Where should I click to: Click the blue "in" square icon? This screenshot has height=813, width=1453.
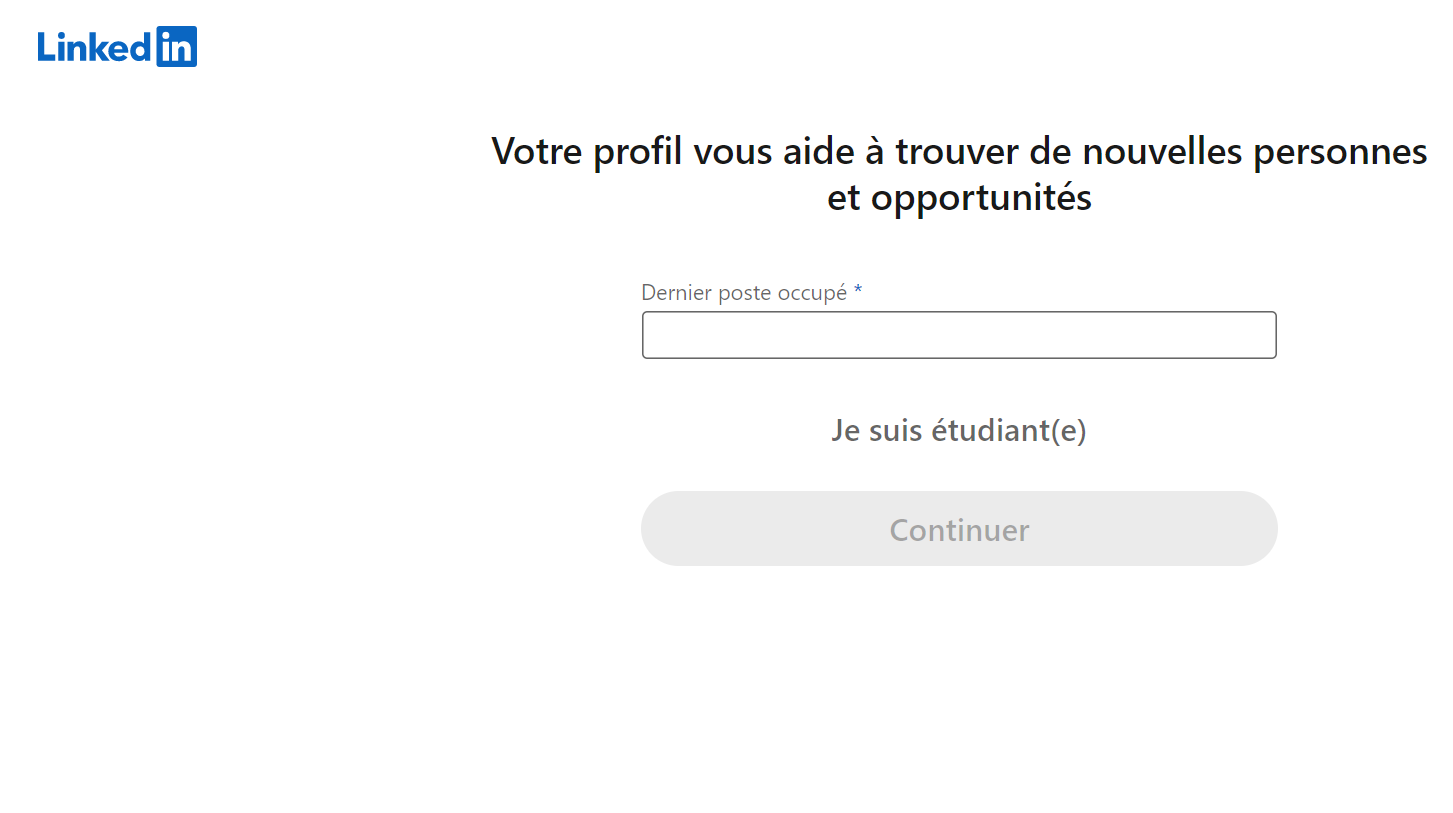(177, 47)
